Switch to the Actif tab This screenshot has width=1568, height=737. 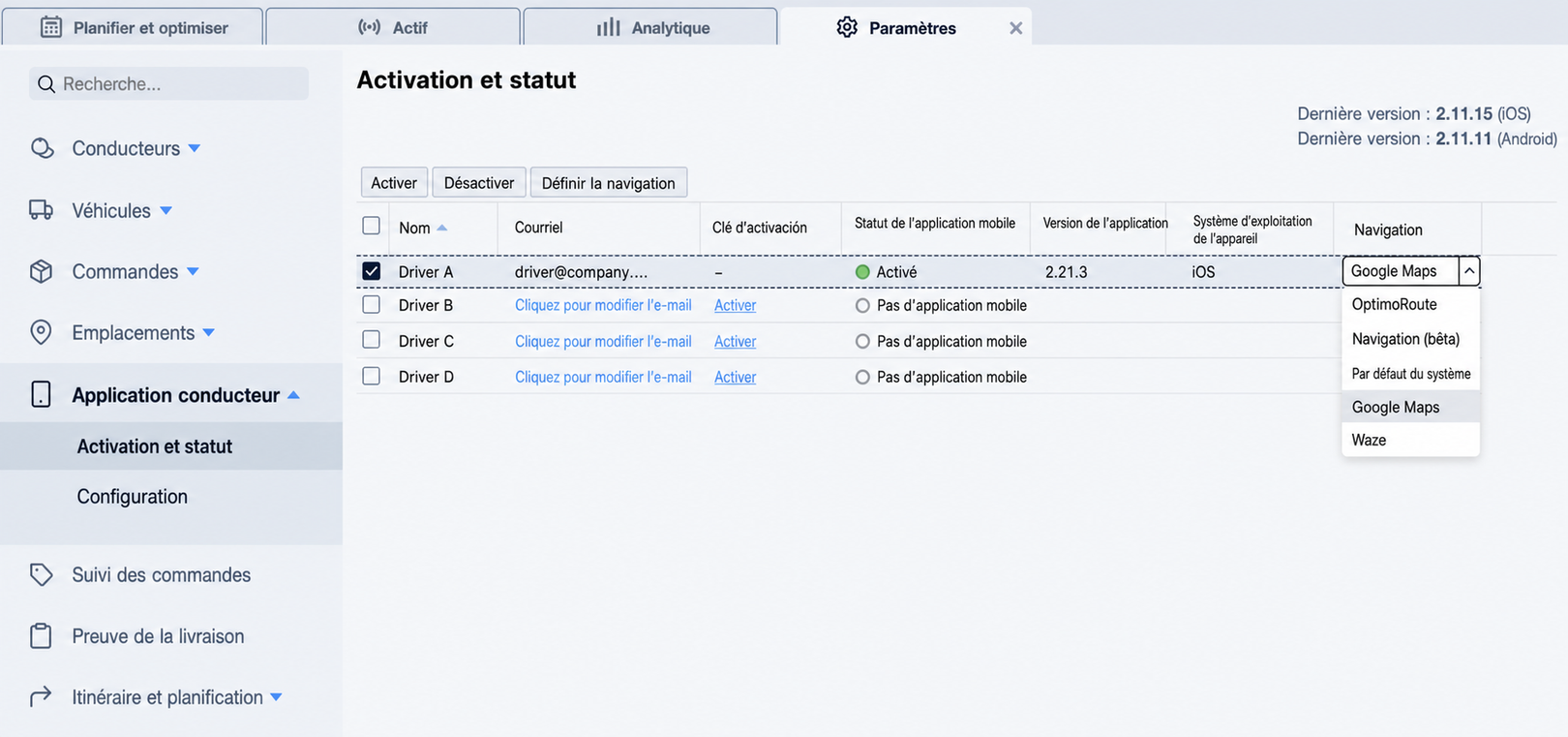click(x=393, y=27)
